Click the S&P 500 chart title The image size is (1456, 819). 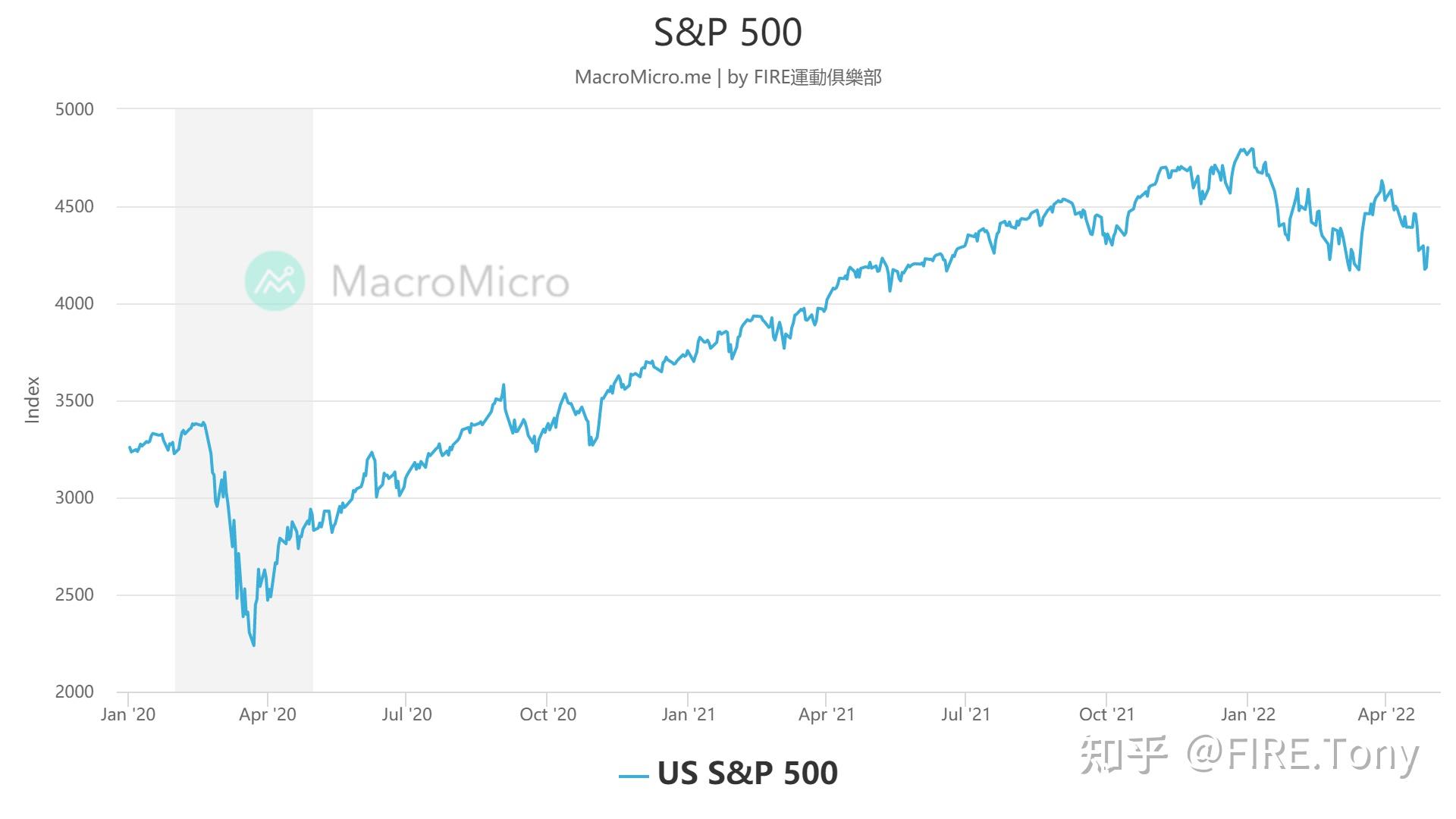[x=727, y=32]
